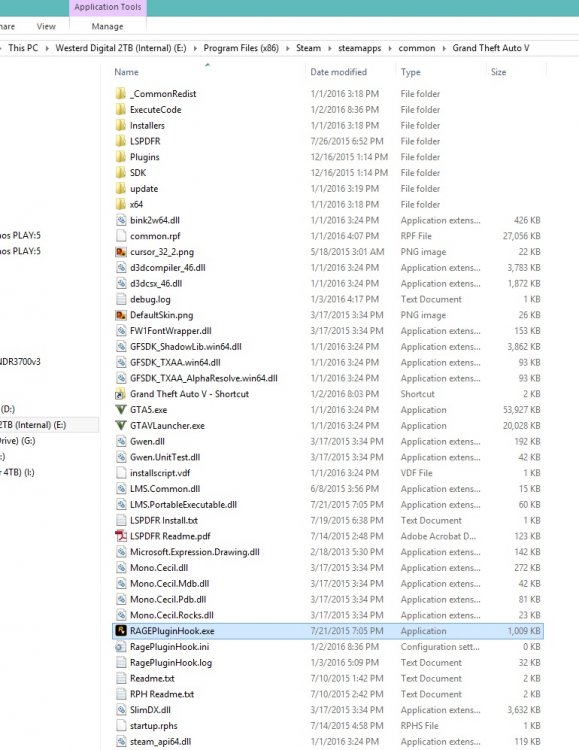The image size is (579, 750).
Task: Expand the arrow after Program Files (x86)
Action: tap(288, 48)
